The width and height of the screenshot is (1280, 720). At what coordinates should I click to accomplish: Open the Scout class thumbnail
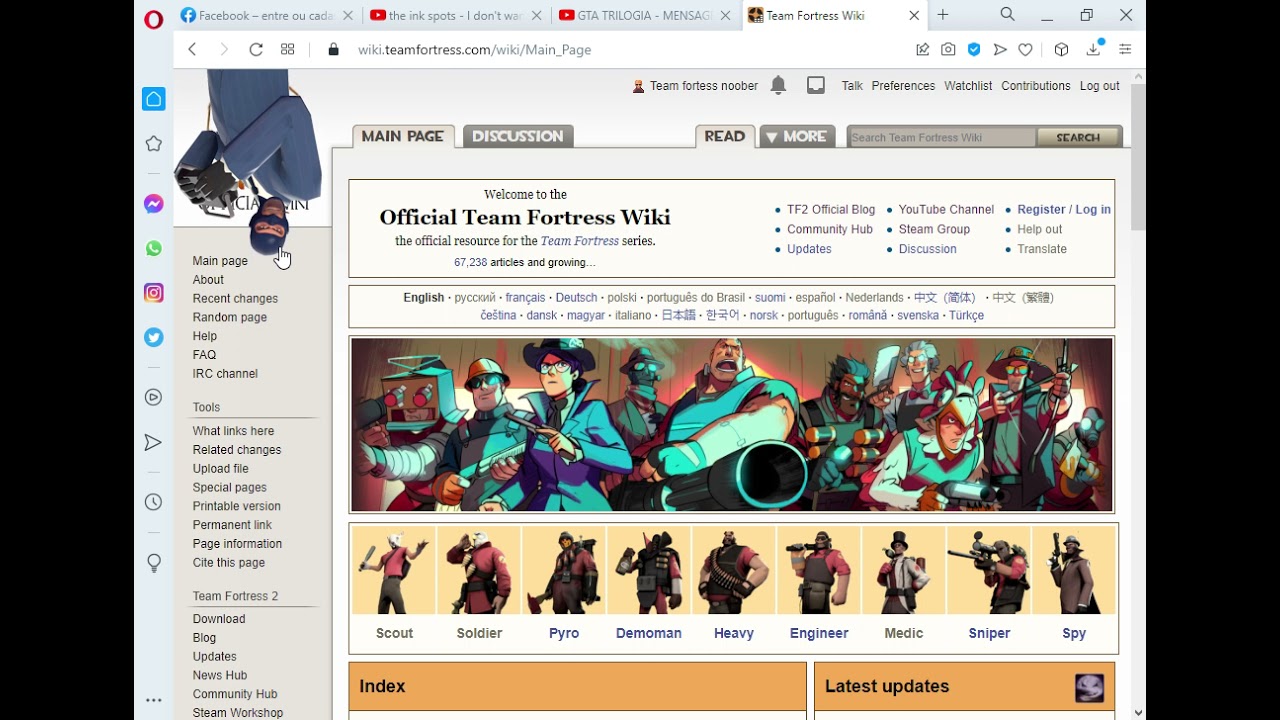pyautogui.click(x=394, y=570)
